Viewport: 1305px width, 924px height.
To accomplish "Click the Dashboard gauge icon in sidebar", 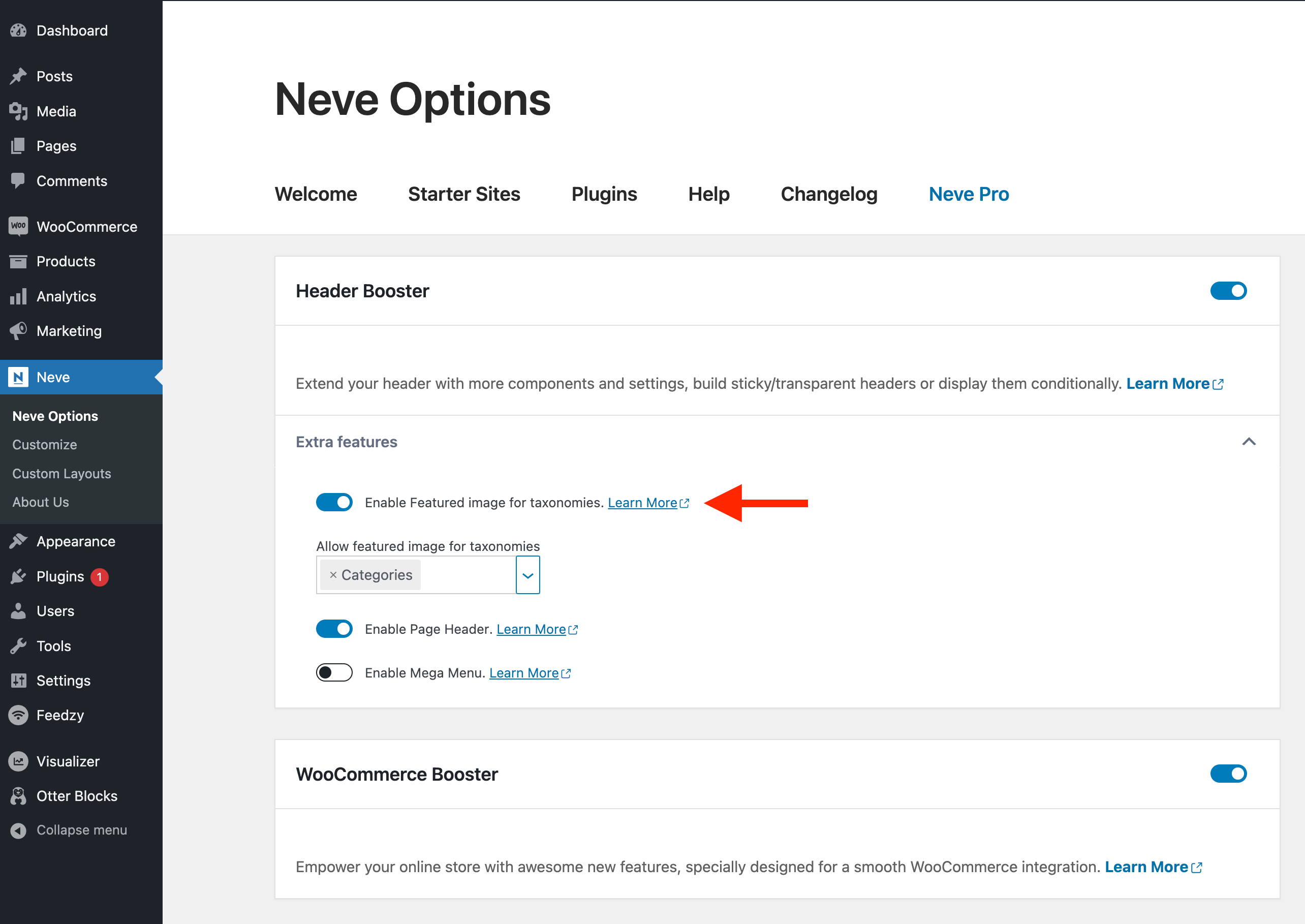I will tap(18, 30).
